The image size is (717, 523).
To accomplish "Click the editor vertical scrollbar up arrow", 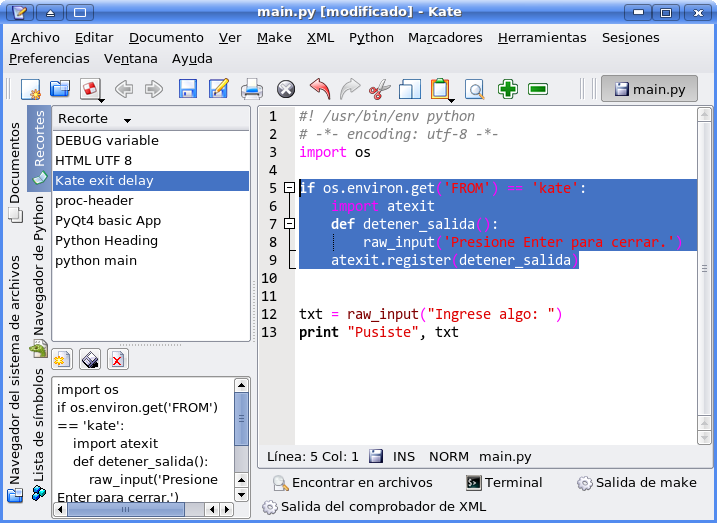I will 704,114.
